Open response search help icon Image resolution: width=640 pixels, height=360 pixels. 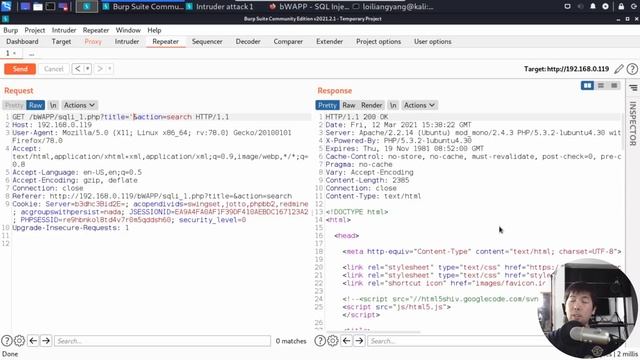[x=320, y=340]
